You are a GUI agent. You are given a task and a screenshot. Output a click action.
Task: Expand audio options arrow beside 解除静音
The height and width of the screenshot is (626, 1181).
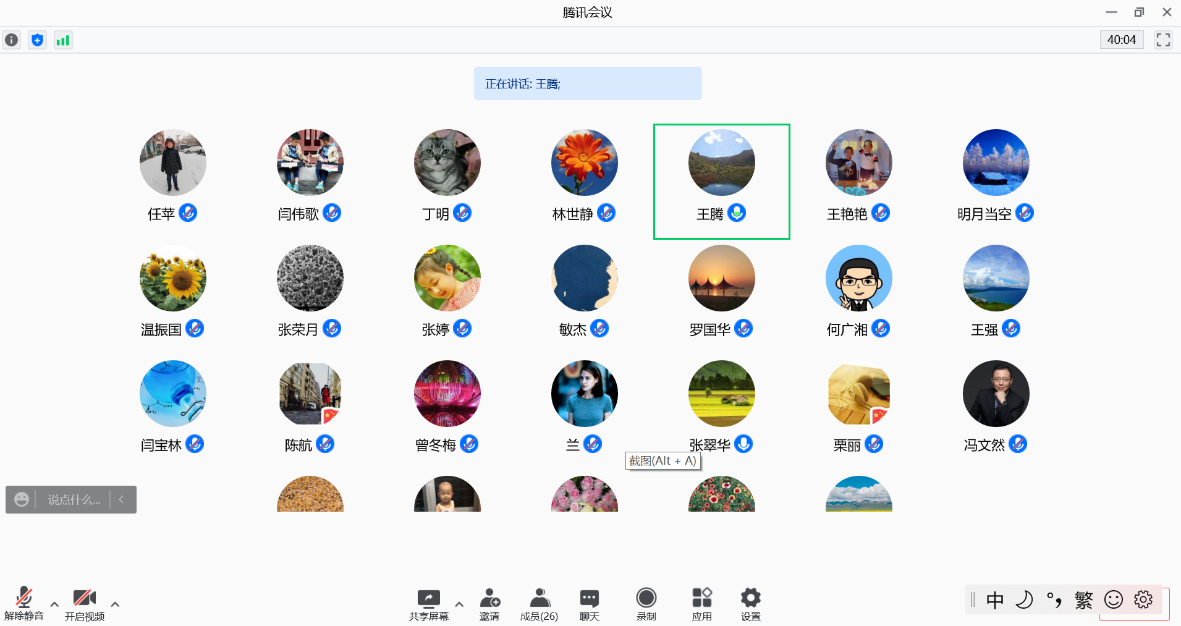click(55, 603)
